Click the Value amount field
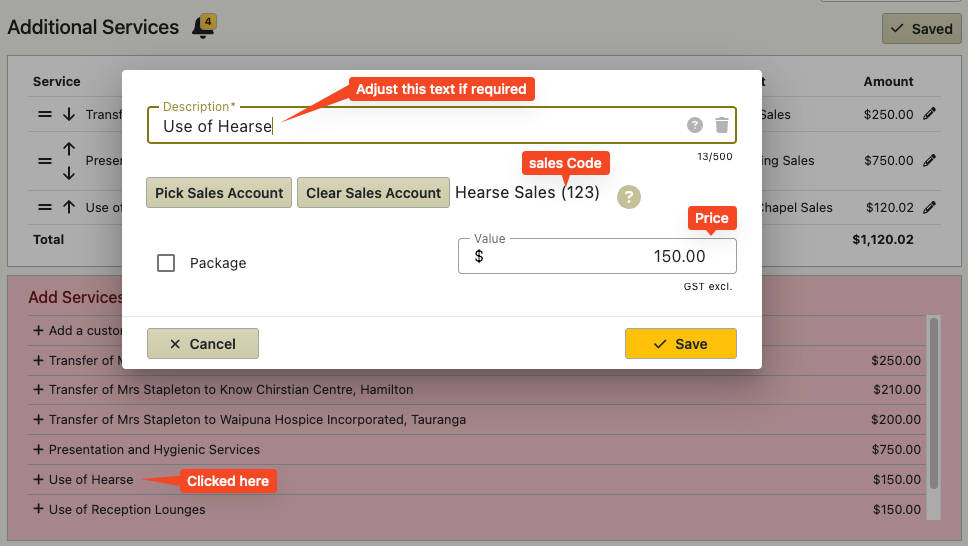The image size is (968, 546). click(x=597, y=256)
